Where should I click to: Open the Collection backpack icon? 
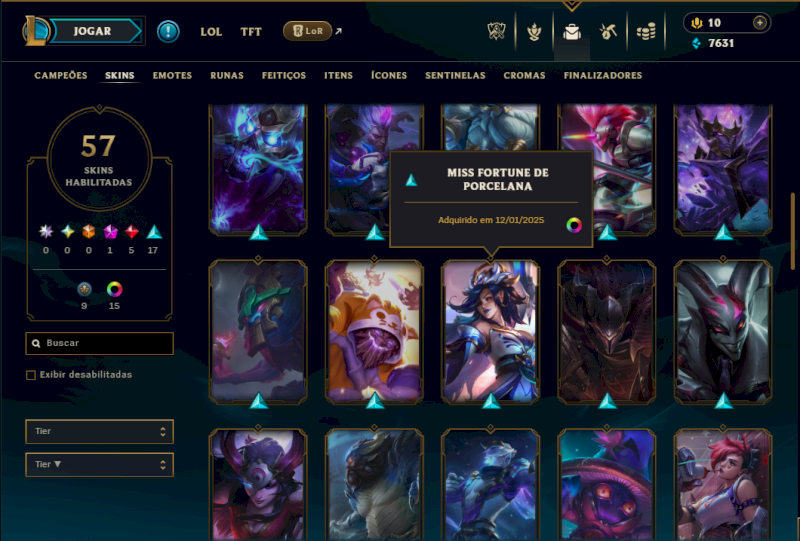572,32
